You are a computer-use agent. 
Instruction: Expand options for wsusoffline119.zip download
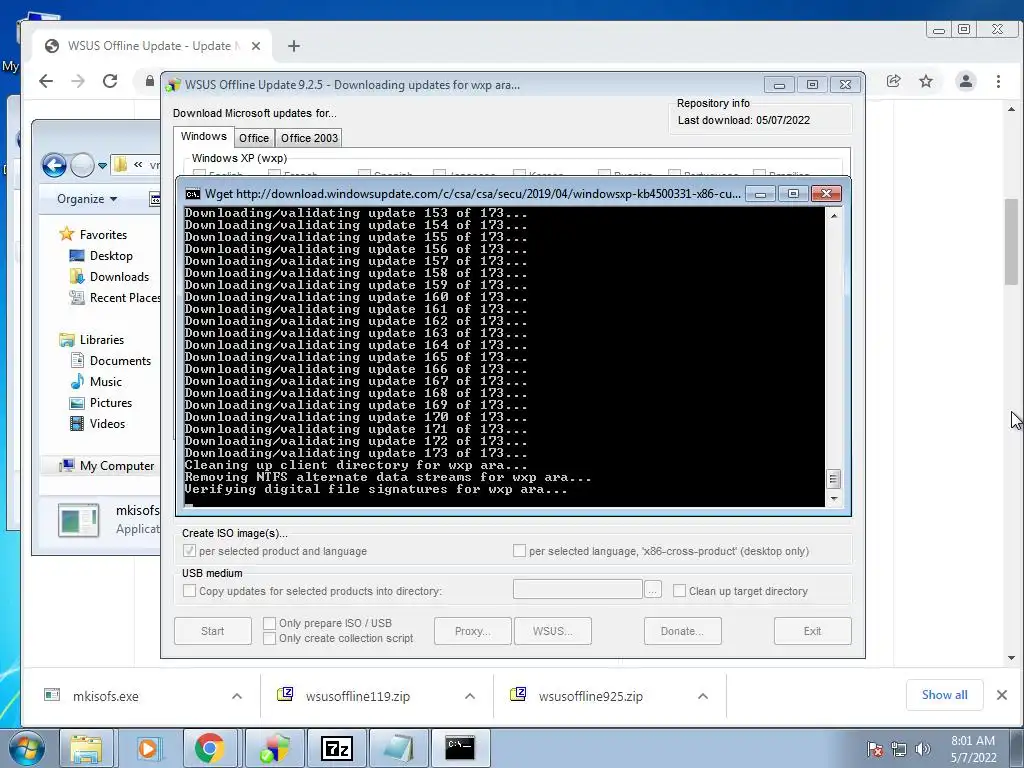coord(470,696)
